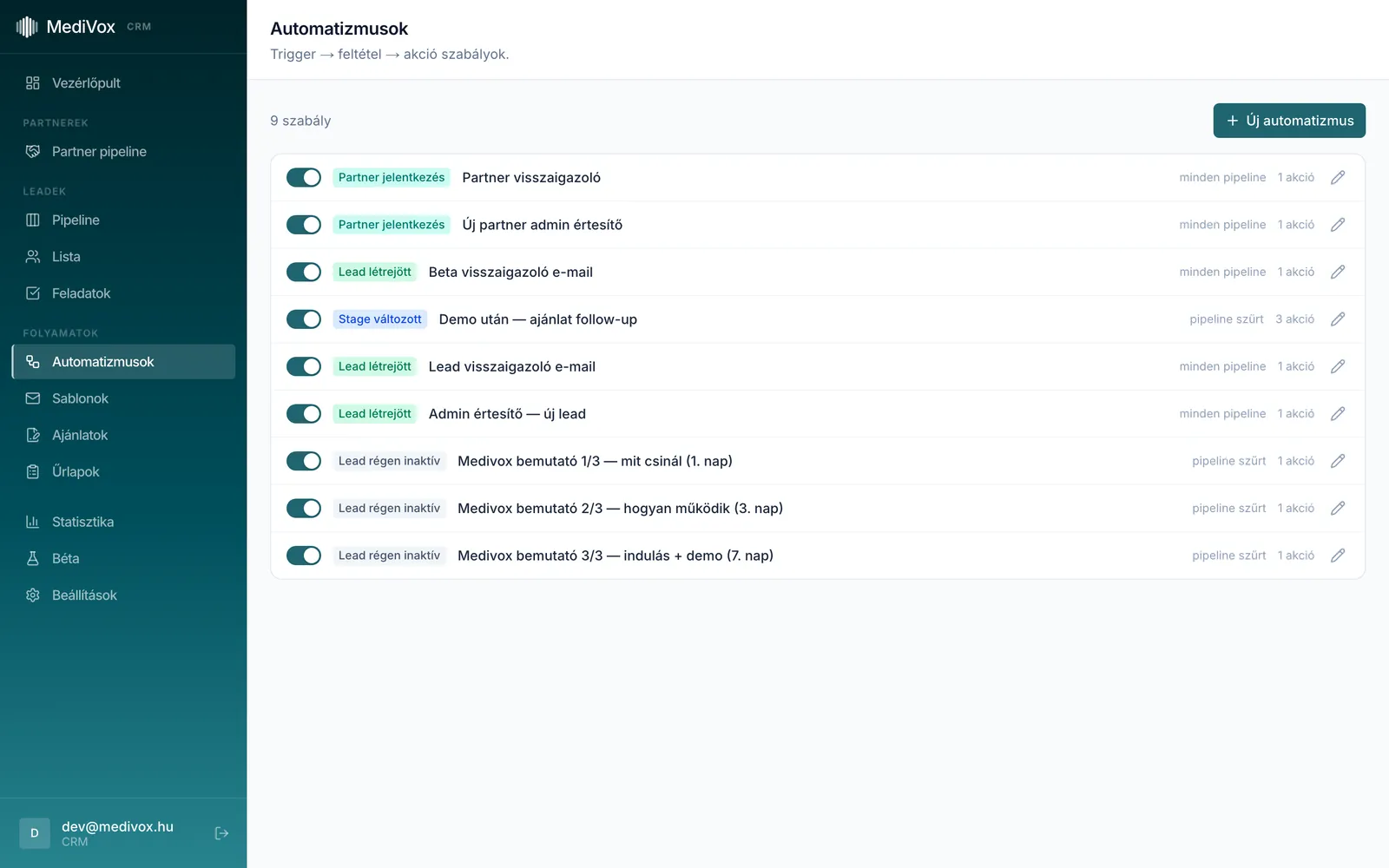1389x868 pixels.
Task: Click dev@medivox.hu account label
Action: click(x=117, y=826)
